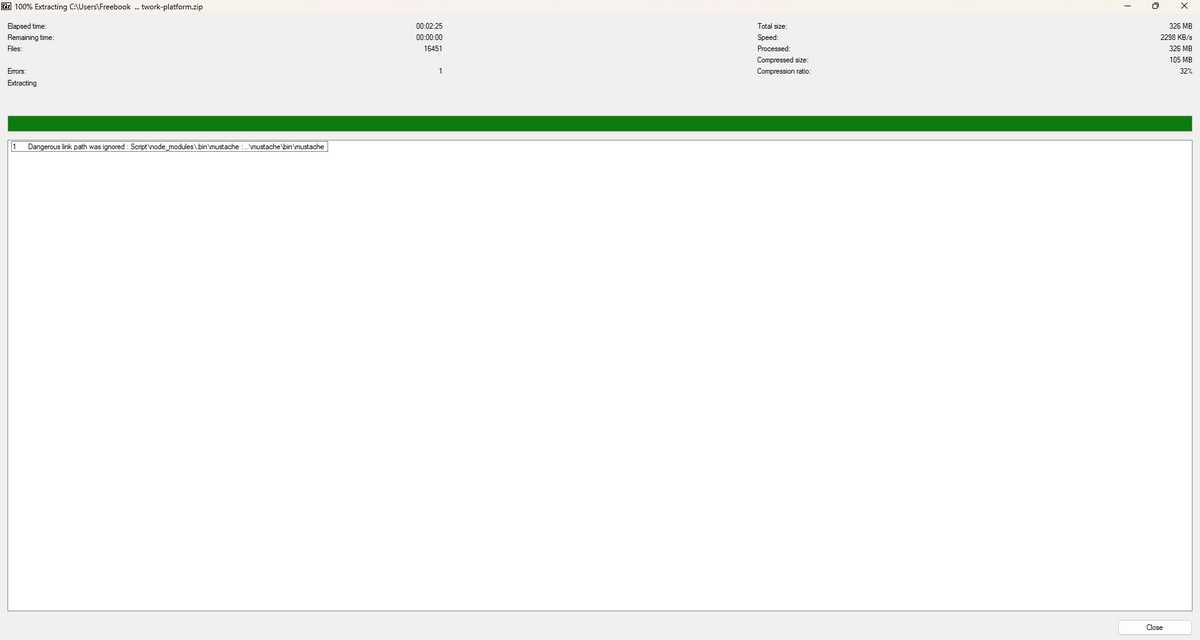Click the 'Speed:' label
1200x640 pixels.
pos(767,37)
